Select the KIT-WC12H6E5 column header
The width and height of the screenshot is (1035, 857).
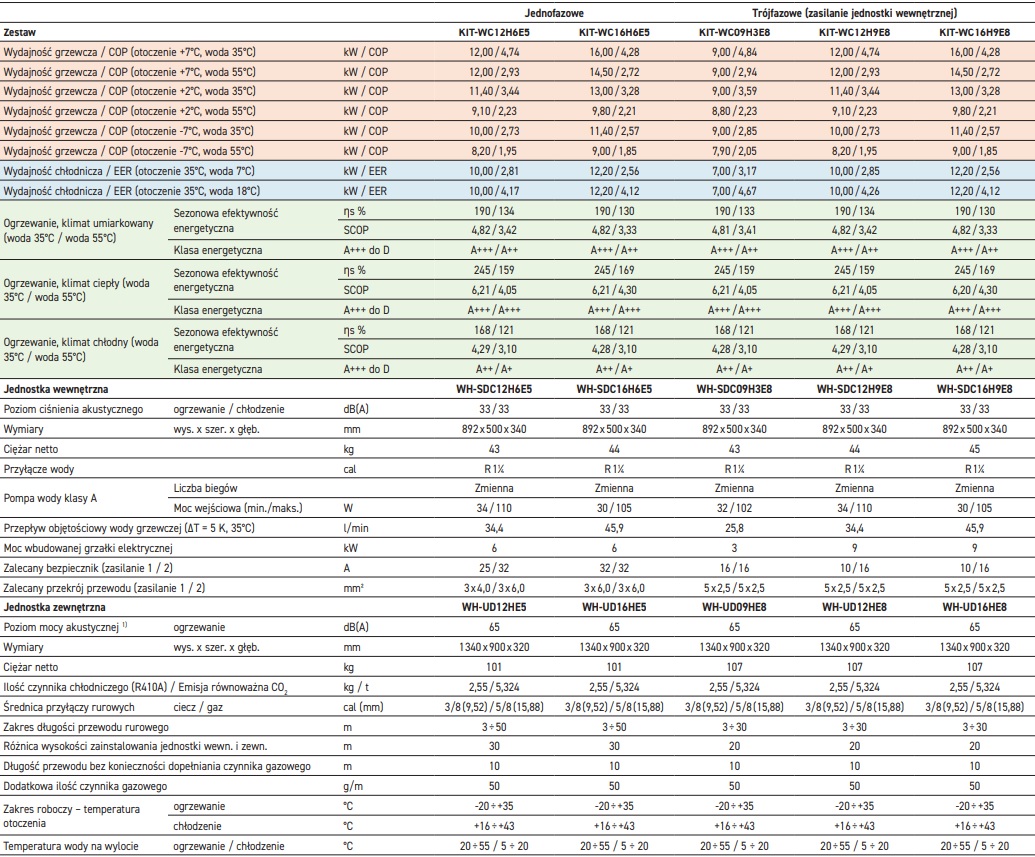pos(497,33)
